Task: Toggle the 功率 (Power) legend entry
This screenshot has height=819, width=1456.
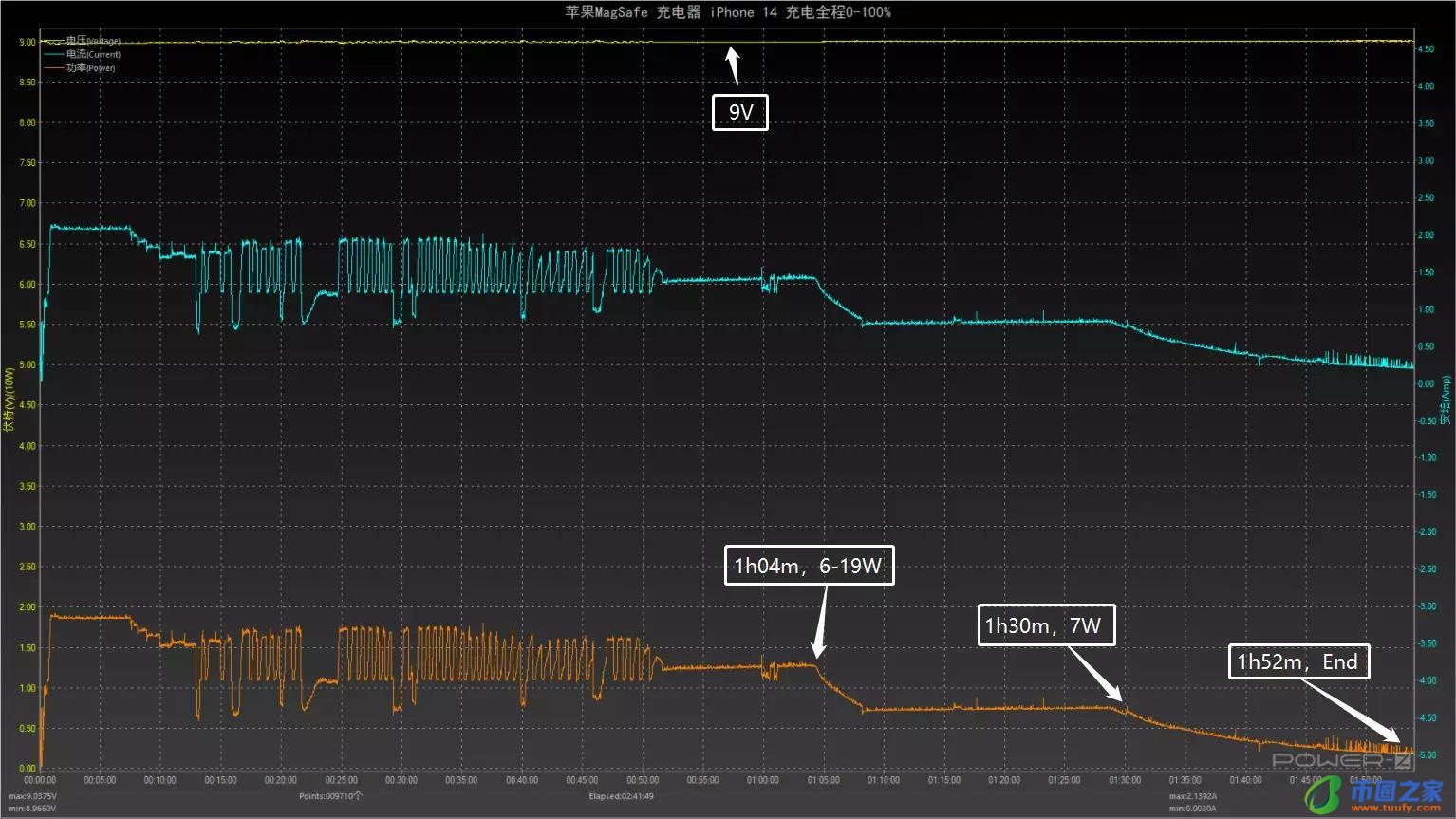Action: coord(90,67)
